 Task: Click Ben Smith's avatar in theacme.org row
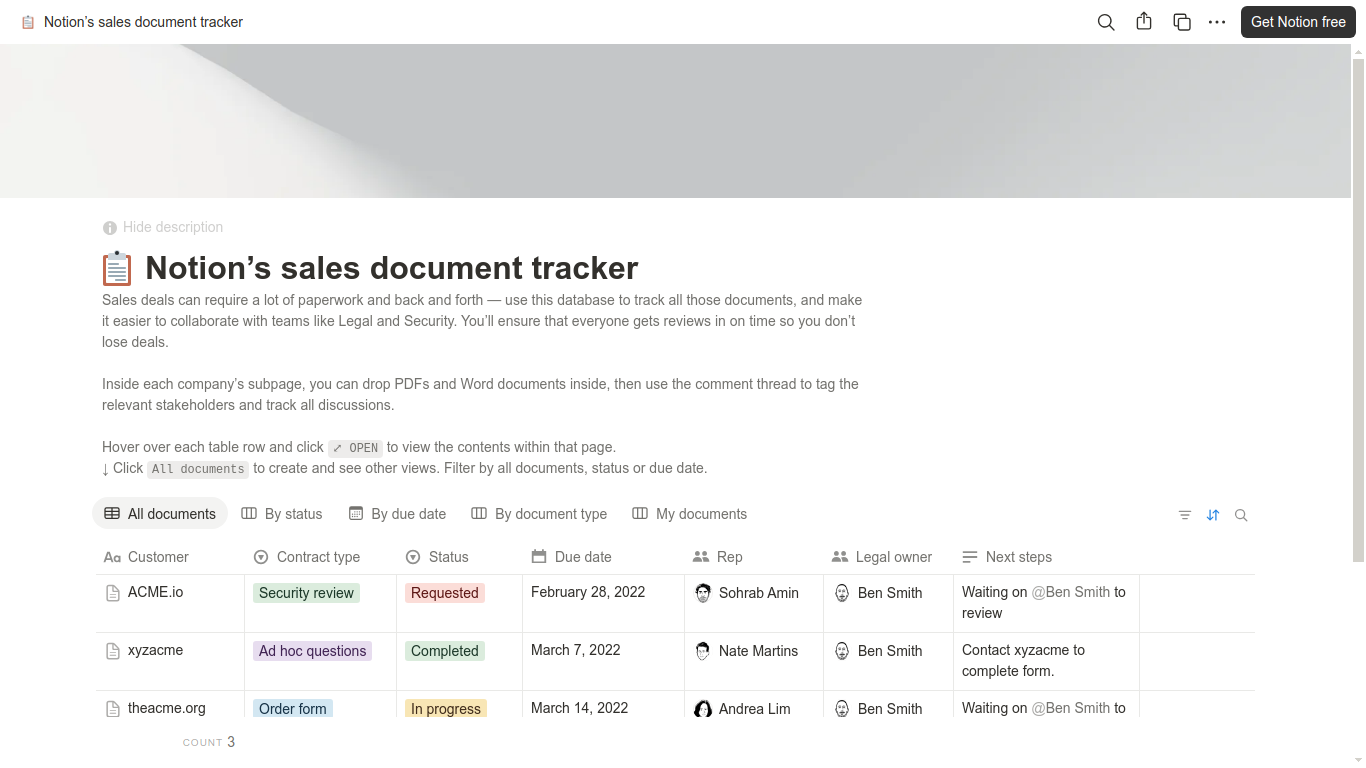842,709
